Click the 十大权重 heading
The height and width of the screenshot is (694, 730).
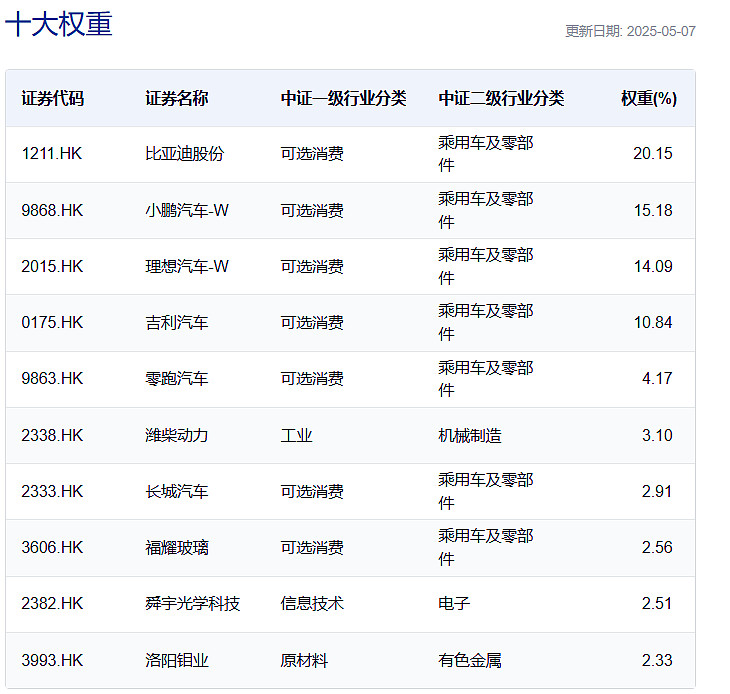[x=59, y=24]
